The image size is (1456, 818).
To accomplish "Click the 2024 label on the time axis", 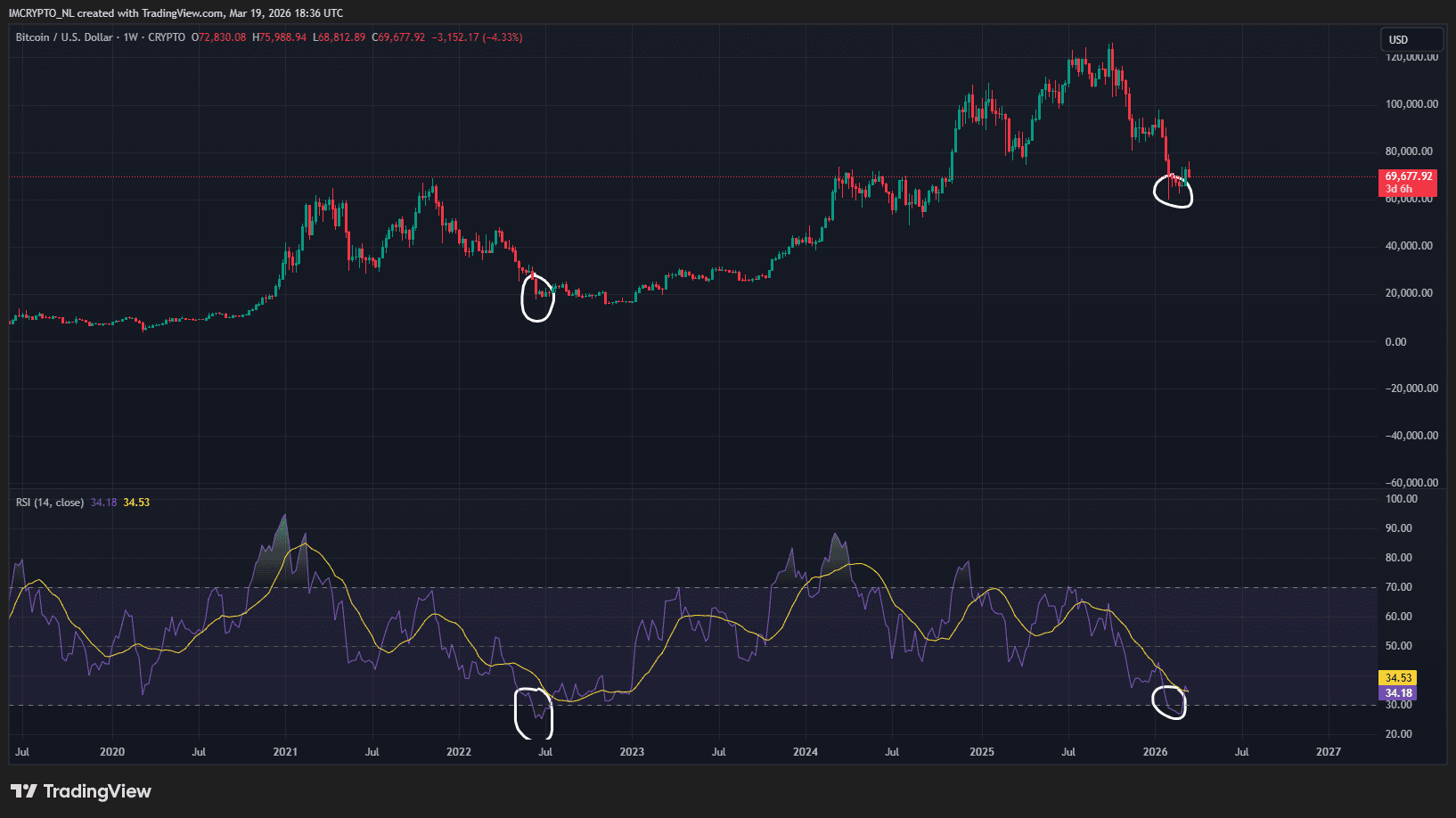I will (x=805, y=752).
